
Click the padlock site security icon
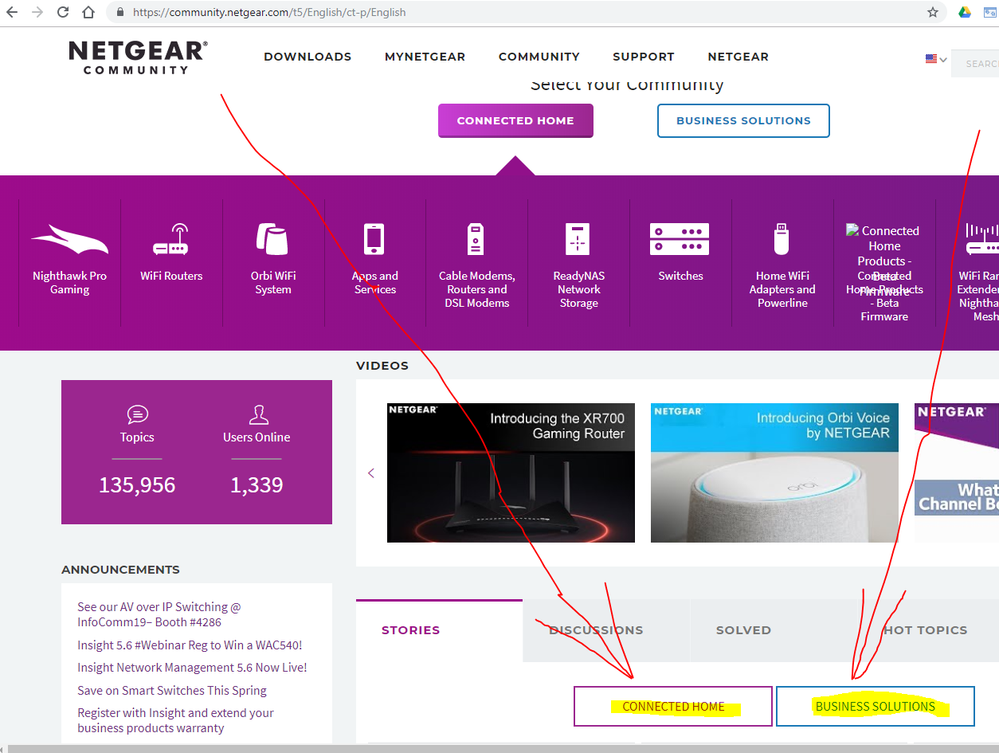pyautogui.click(x=120, y=12)
